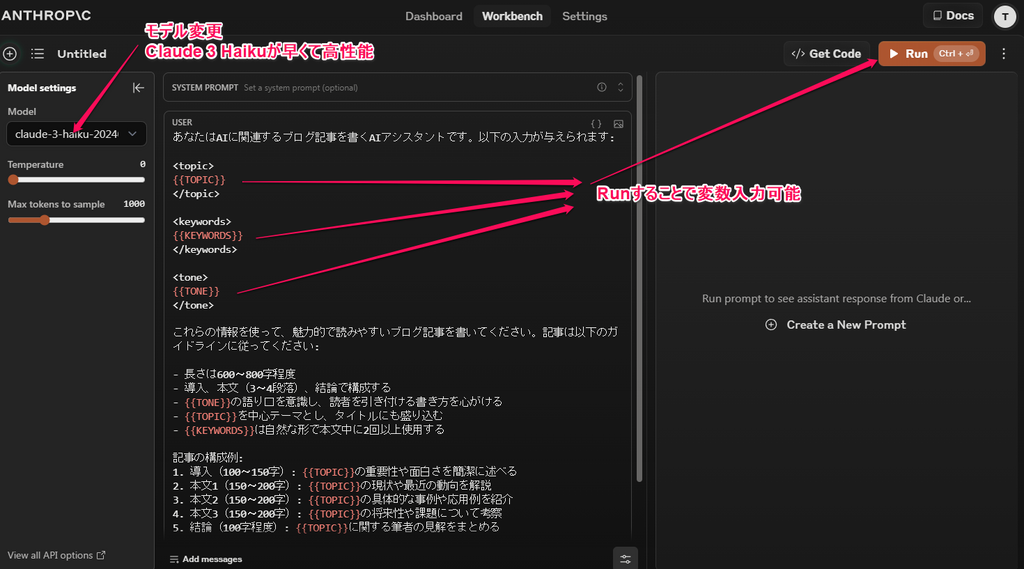Click the opening <topic> tag line
Image resolution: width=1024 pixels, height=569 pixels.
(x=193, y=166)
